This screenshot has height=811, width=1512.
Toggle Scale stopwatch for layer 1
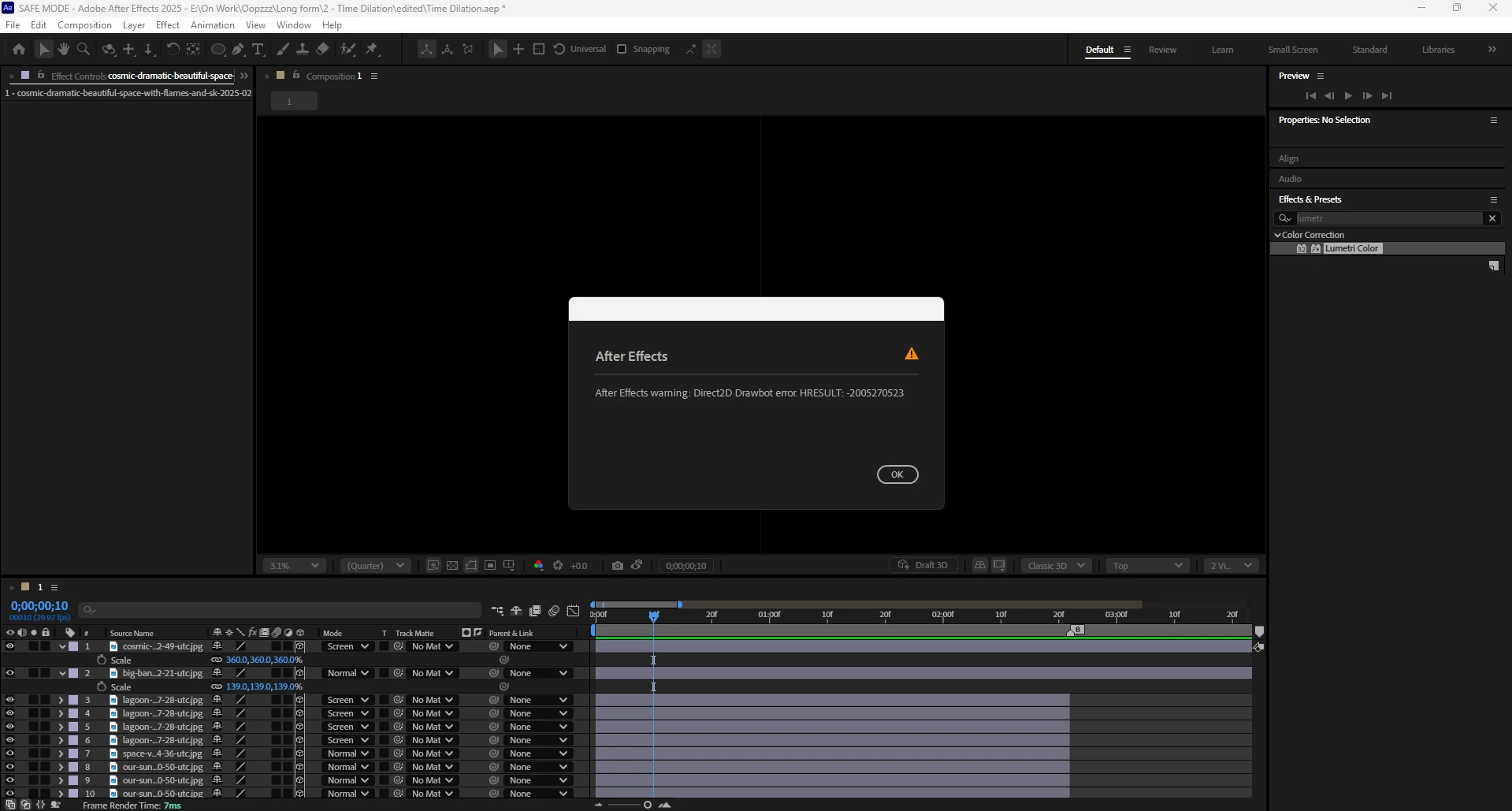(102, 660)
